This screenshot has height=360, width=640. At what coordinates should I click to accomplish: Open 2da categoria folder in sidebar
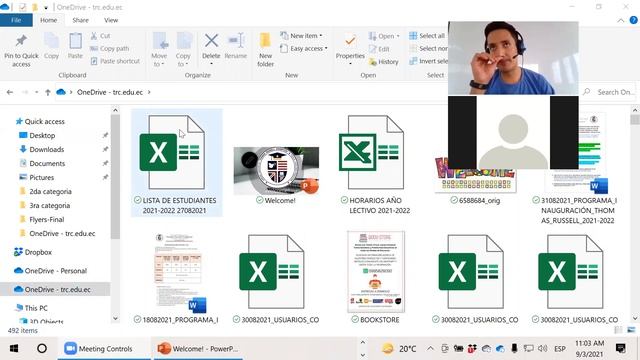50,191
